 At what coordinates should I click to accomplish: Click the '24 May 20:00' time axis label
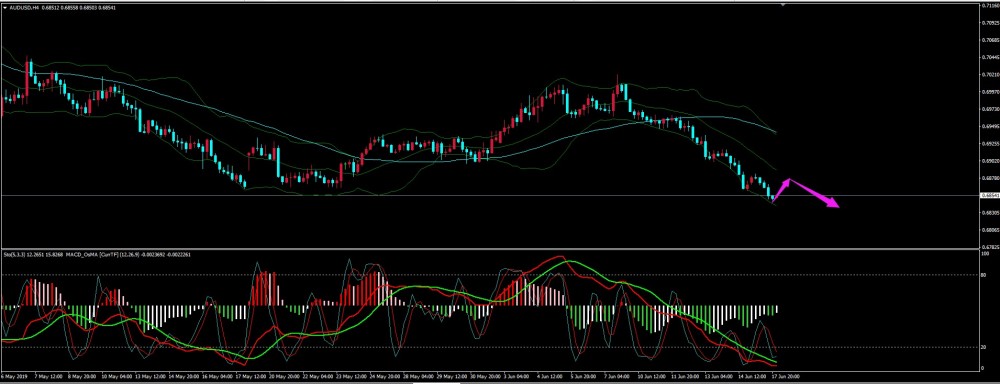click(x=385, y=376)
